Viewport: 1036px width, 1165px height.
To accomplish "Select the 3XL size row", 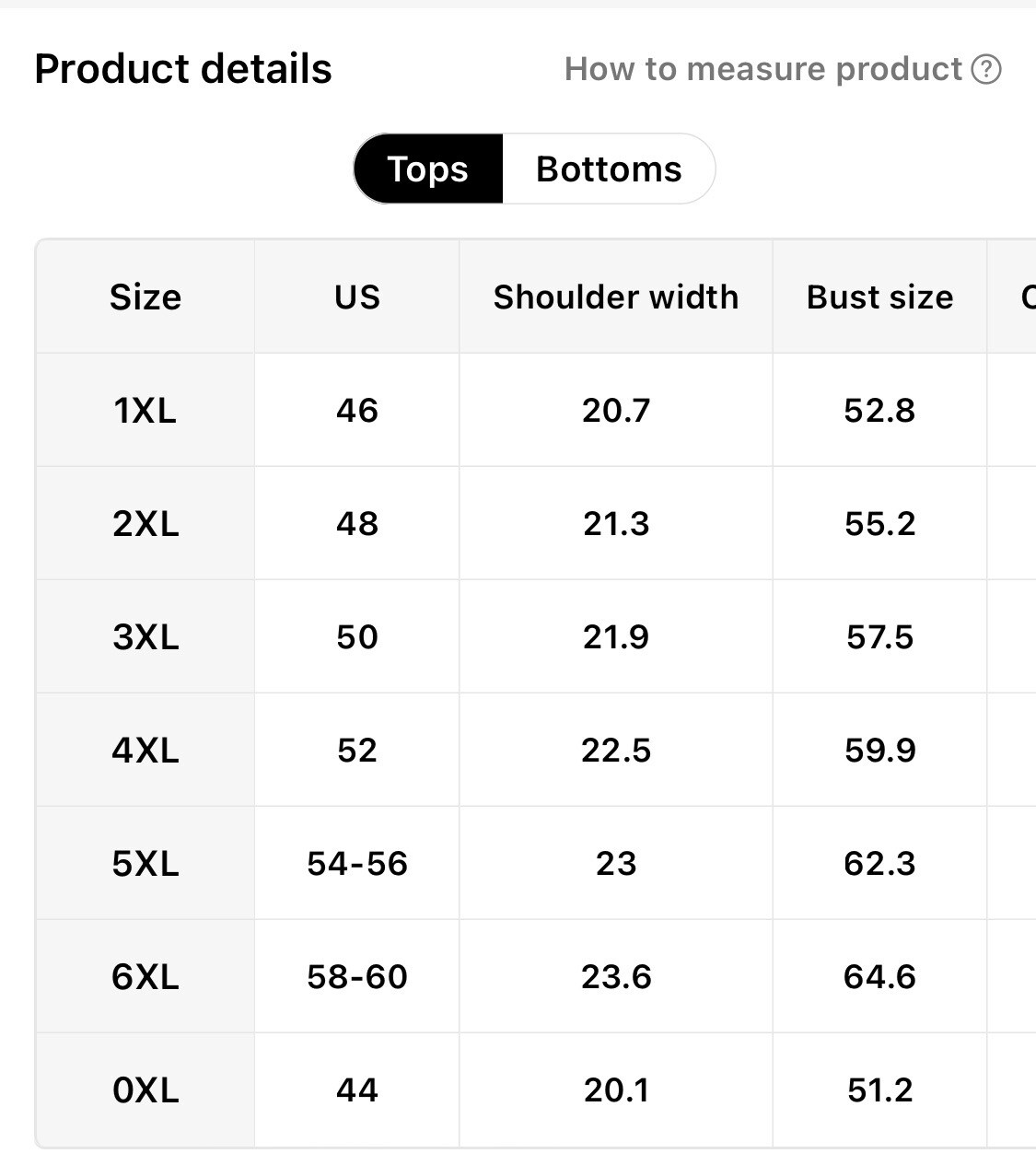I will pos(536,636).
